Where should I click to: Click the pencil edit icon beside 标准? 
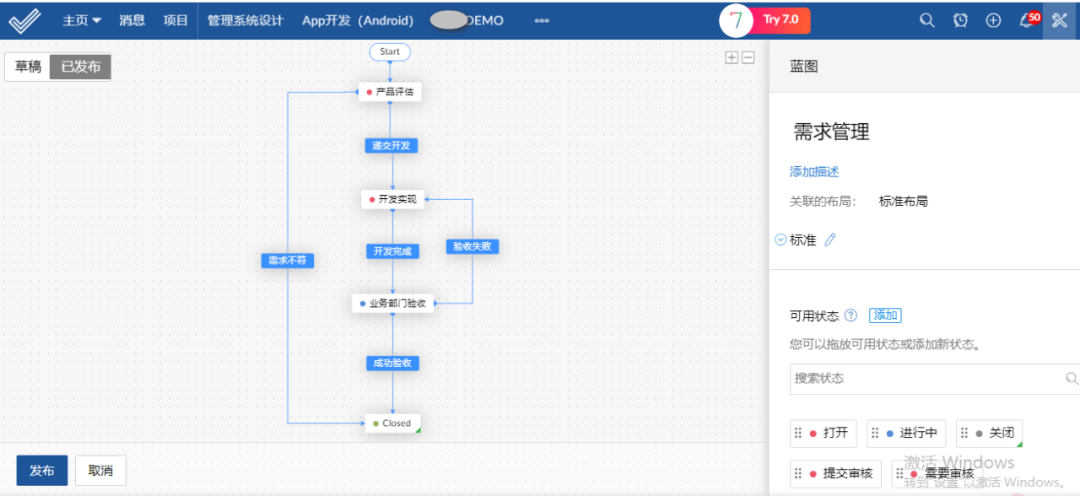830,240
